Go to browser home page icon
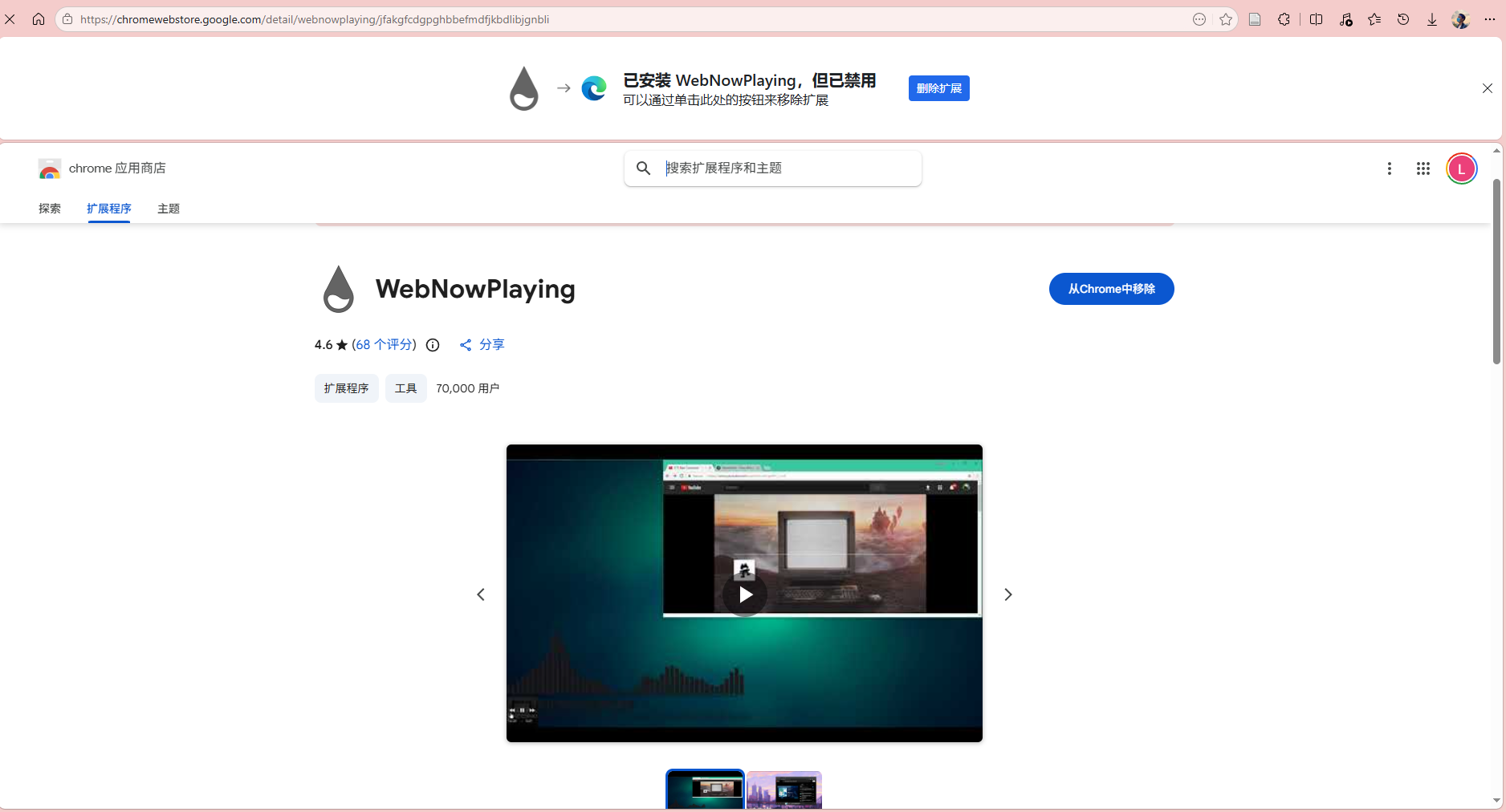 pyautogui.click(x=39, y=19)
